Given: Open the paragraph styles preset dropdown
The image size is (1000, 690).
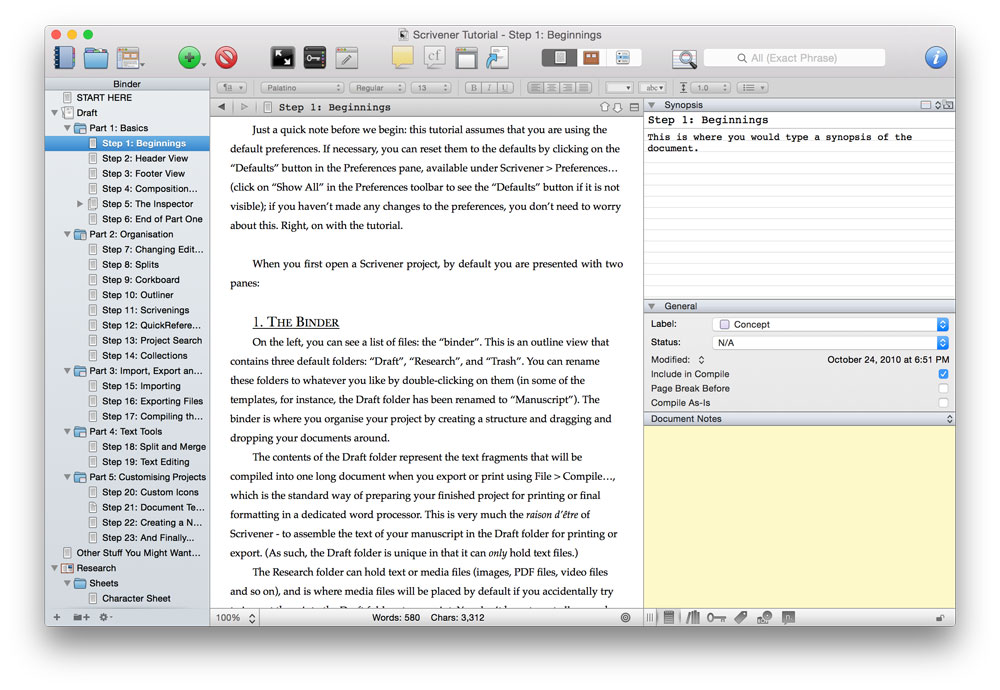Looking at the screenshot, I should click(x=232, y=88).
